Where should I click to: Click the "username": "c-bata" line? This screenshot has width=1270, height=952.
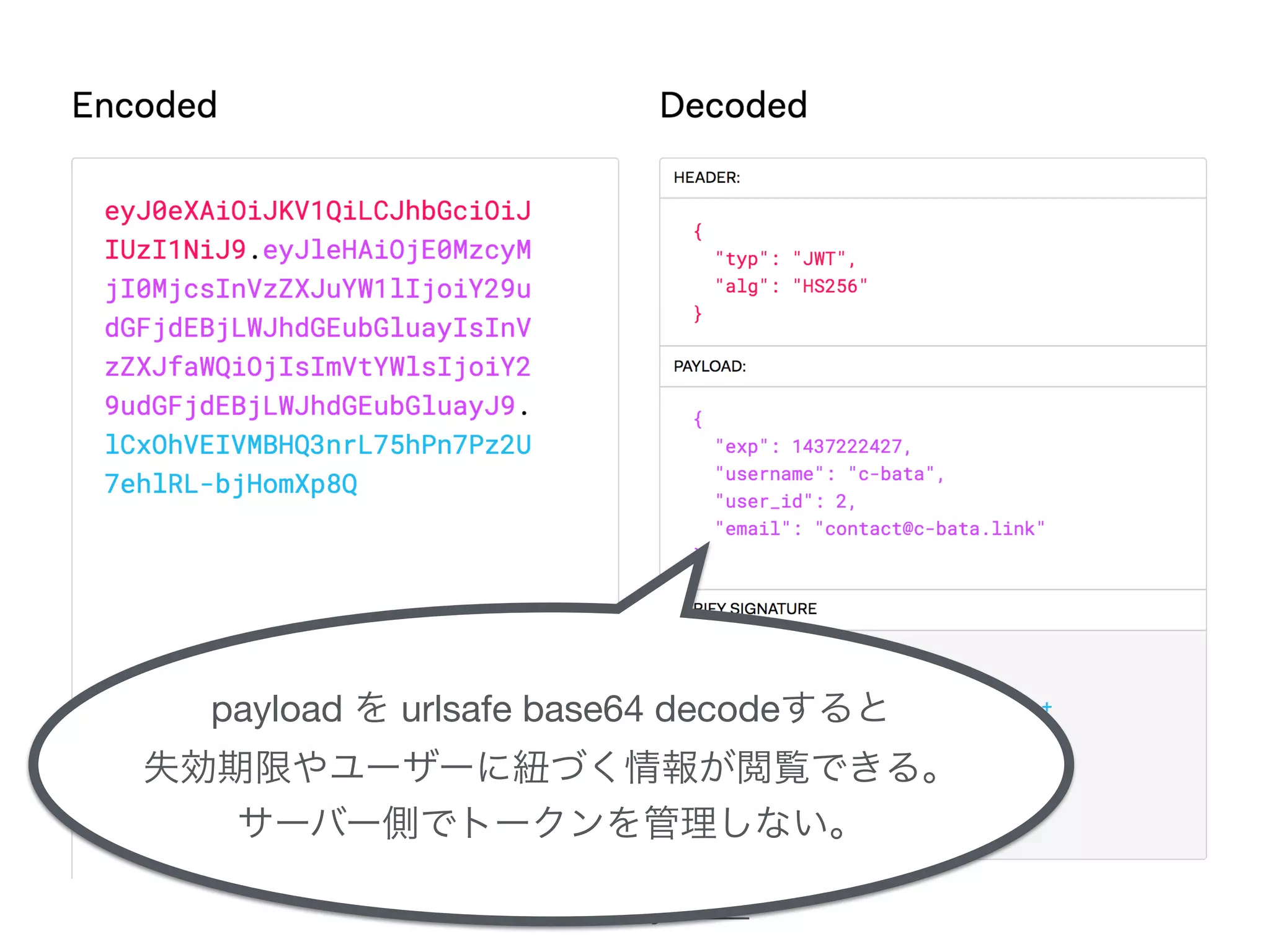pyautogui.click(x=828, y=474)
